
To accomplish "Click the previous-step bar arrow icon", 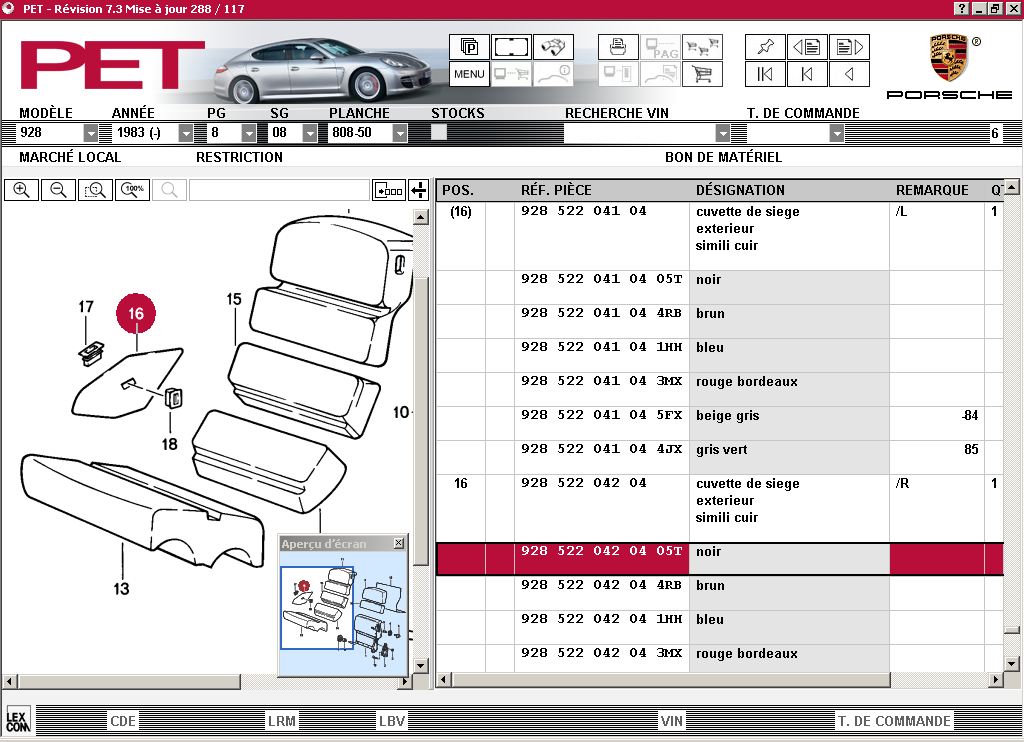I will pyautogui.click(x=807, y=74).
